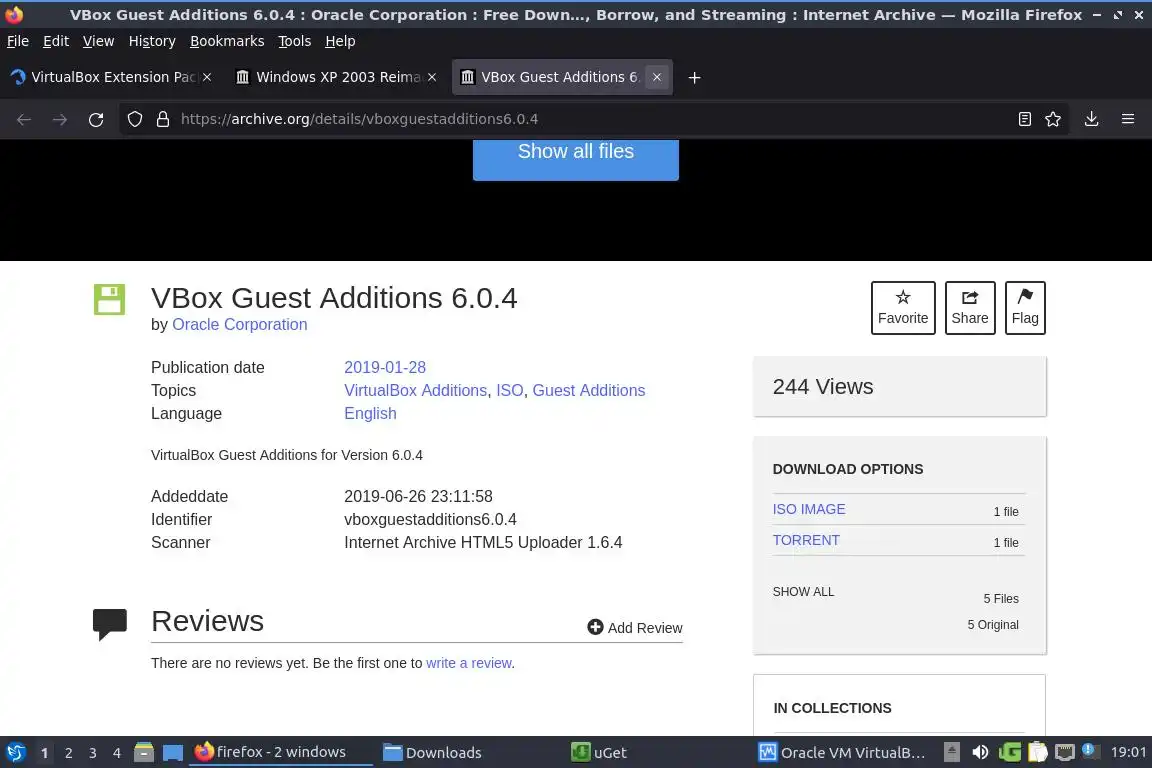The height and width of the screenshot is (768, 1152).
Task: Open the 5 Original files link
Action: pos(993,625)
